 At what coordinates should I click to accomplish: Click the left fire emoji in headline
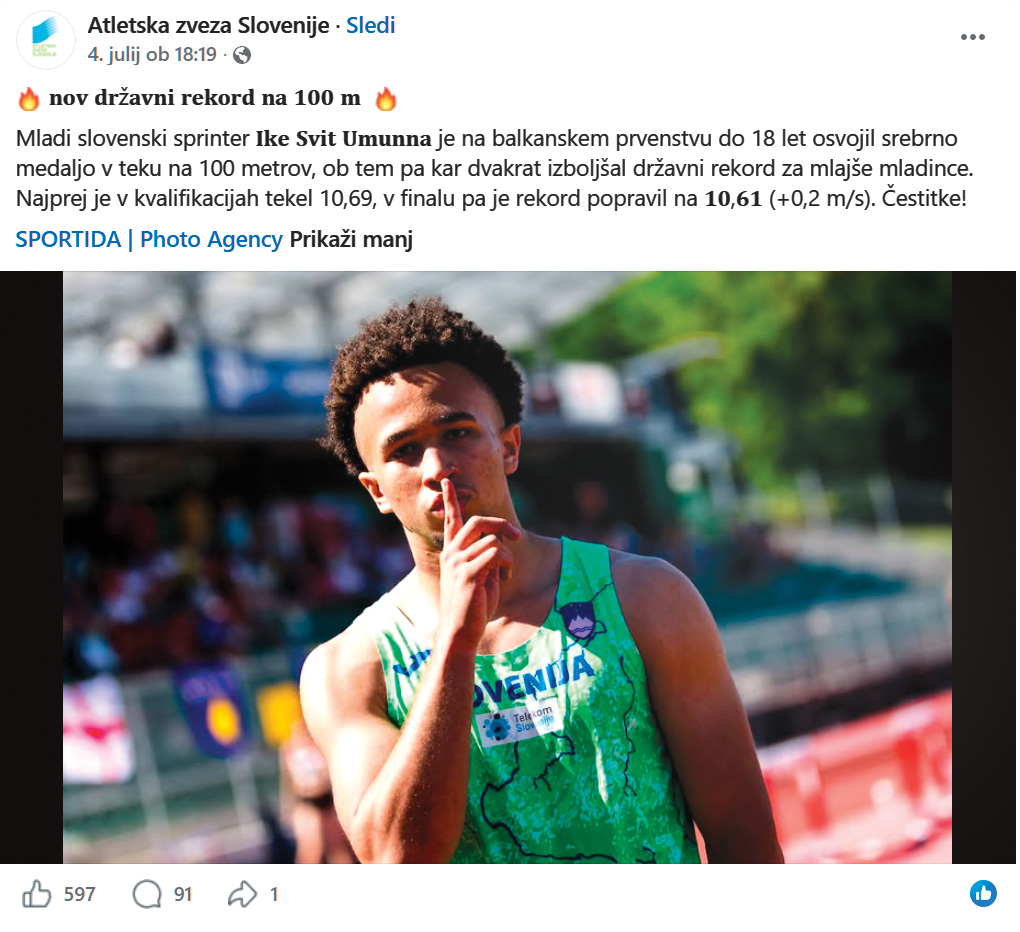click(x=29, y=99)
